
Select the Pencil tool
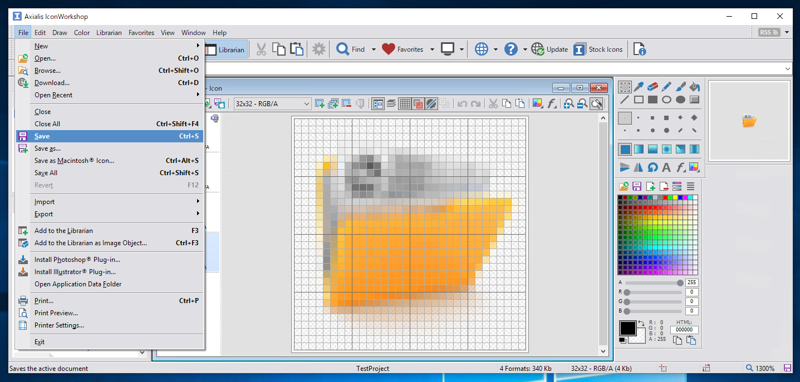click(x=666, y=87)
